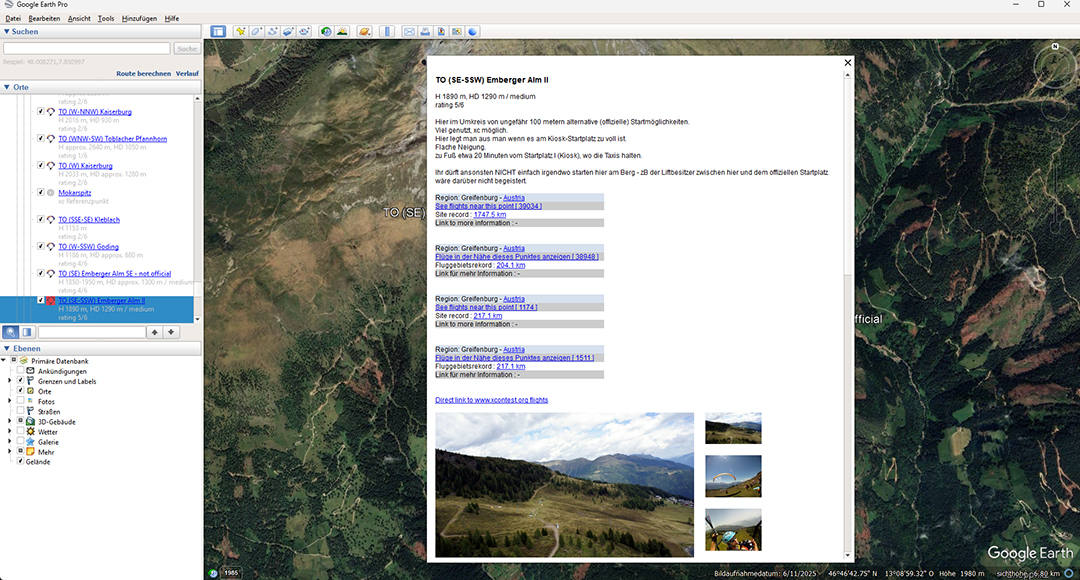Viewport: 1080px width, 580px height.
Task: Close the Emberger Alm II info balloon
Action: click(x=848, y=63)
